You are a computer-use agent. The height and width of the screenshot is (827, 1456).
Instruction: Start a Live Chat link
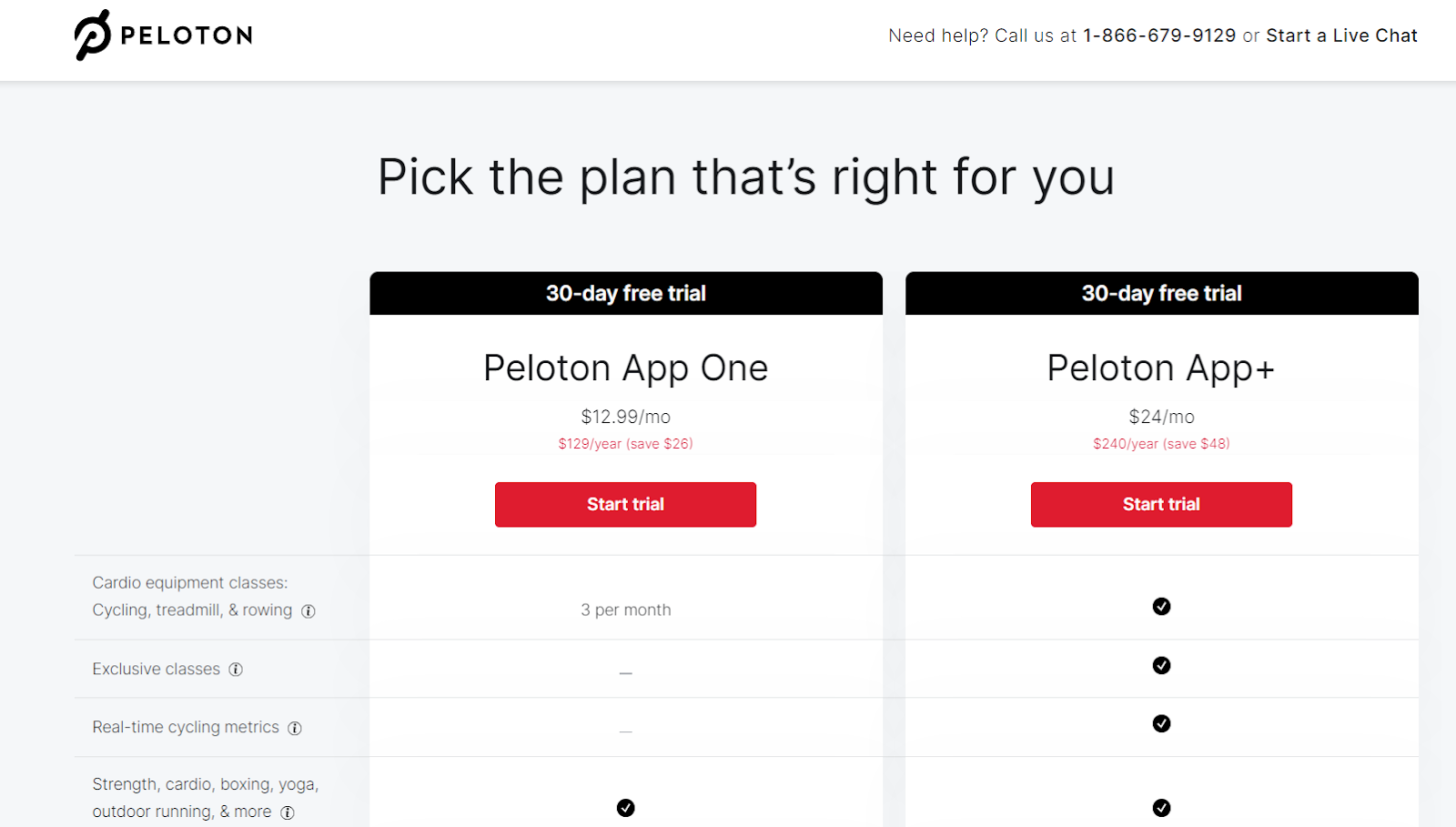[x=1341, y=35]
